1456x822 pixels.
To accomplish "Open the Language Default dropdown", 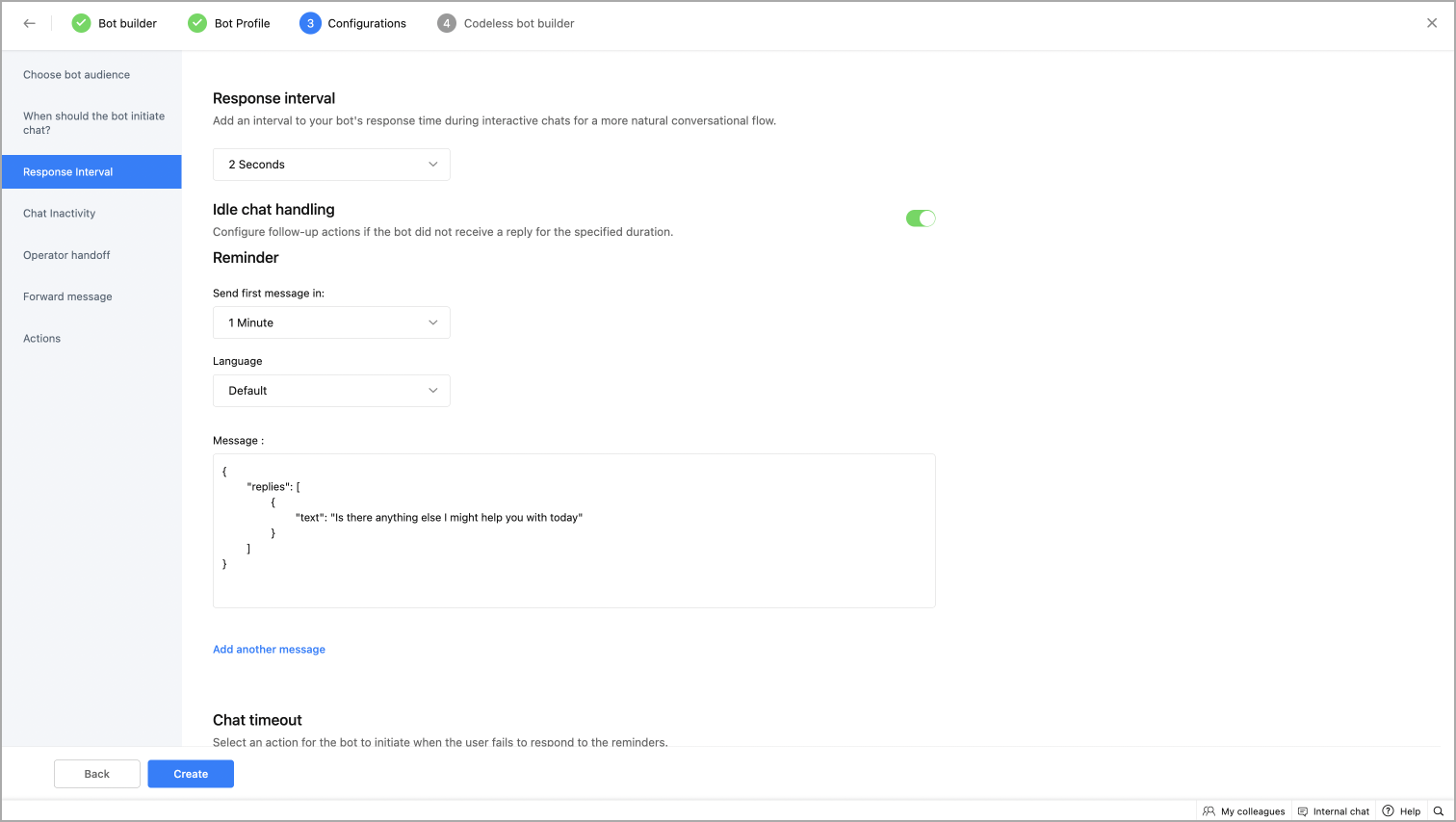I will point(331,391).
